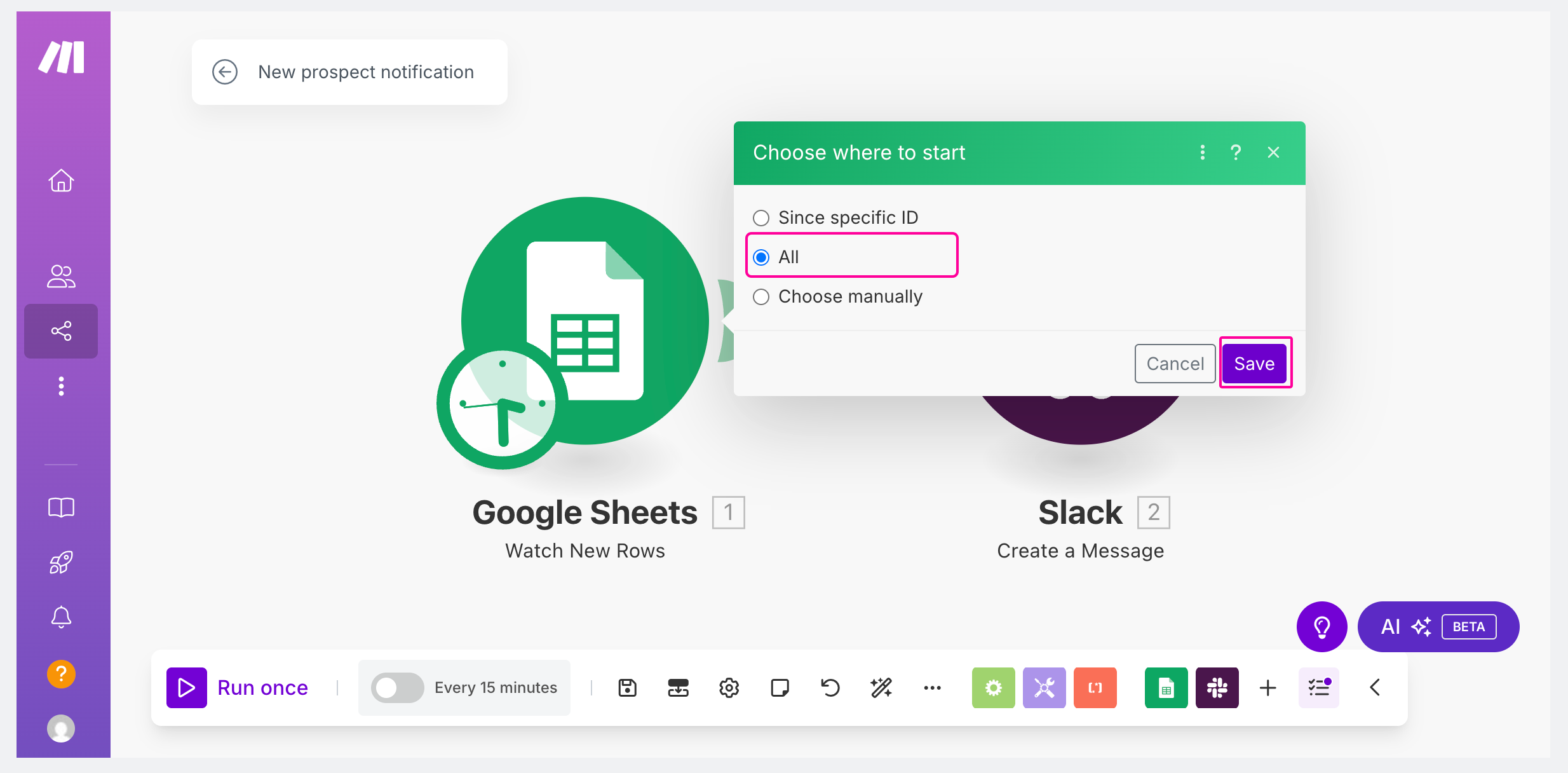Close the Choose where to start dialog
The image size is (1568, 773).
coord(1273,153)
